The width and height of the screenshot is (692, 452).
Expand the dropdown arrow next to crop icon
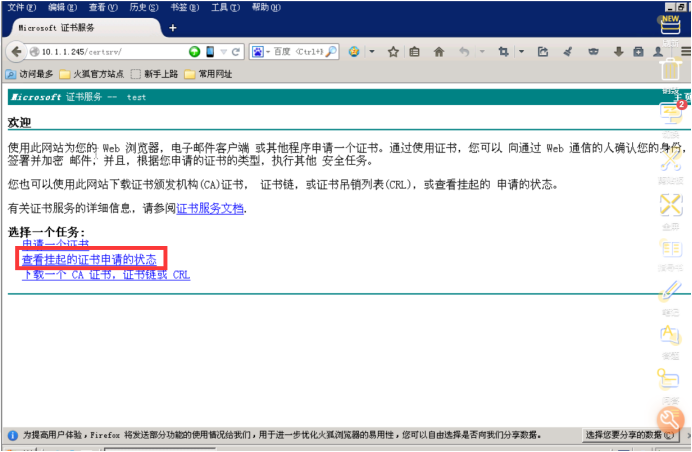[521, 52]
